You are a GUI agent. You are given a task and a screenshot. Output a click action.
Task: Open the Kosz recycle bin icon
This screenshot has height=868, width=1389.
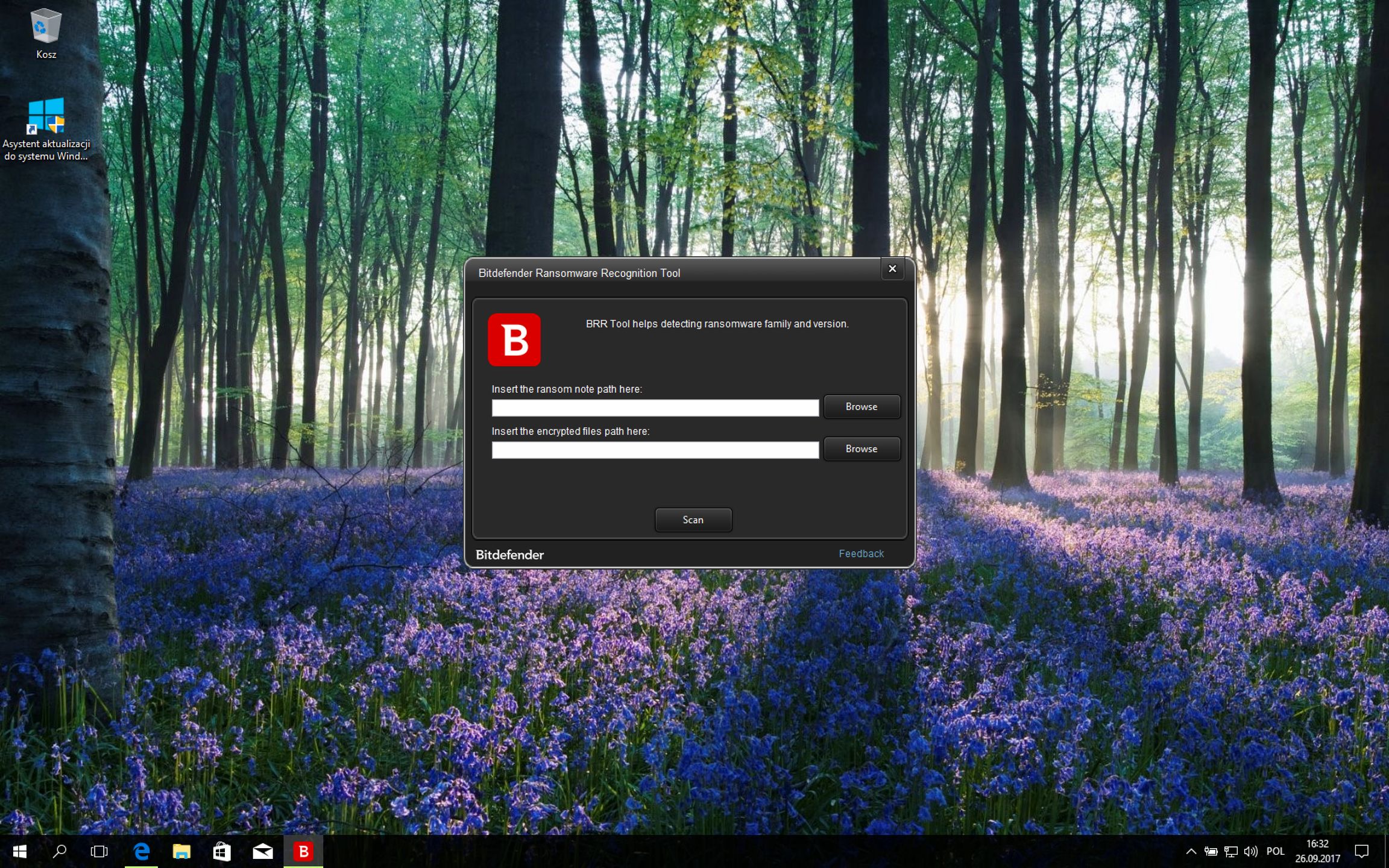coord(46,27)
